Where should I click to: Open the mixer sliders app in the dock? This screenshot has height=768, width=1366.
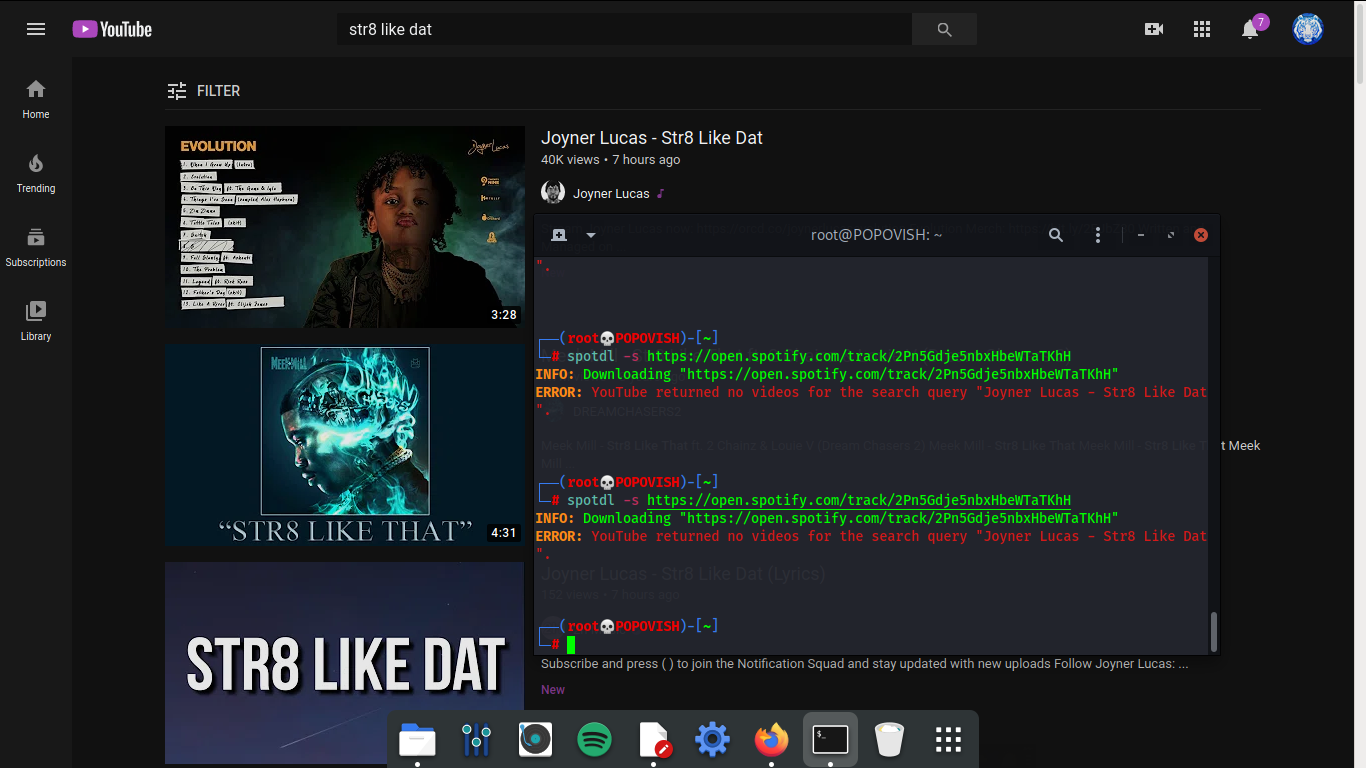[x=477, y=740]
